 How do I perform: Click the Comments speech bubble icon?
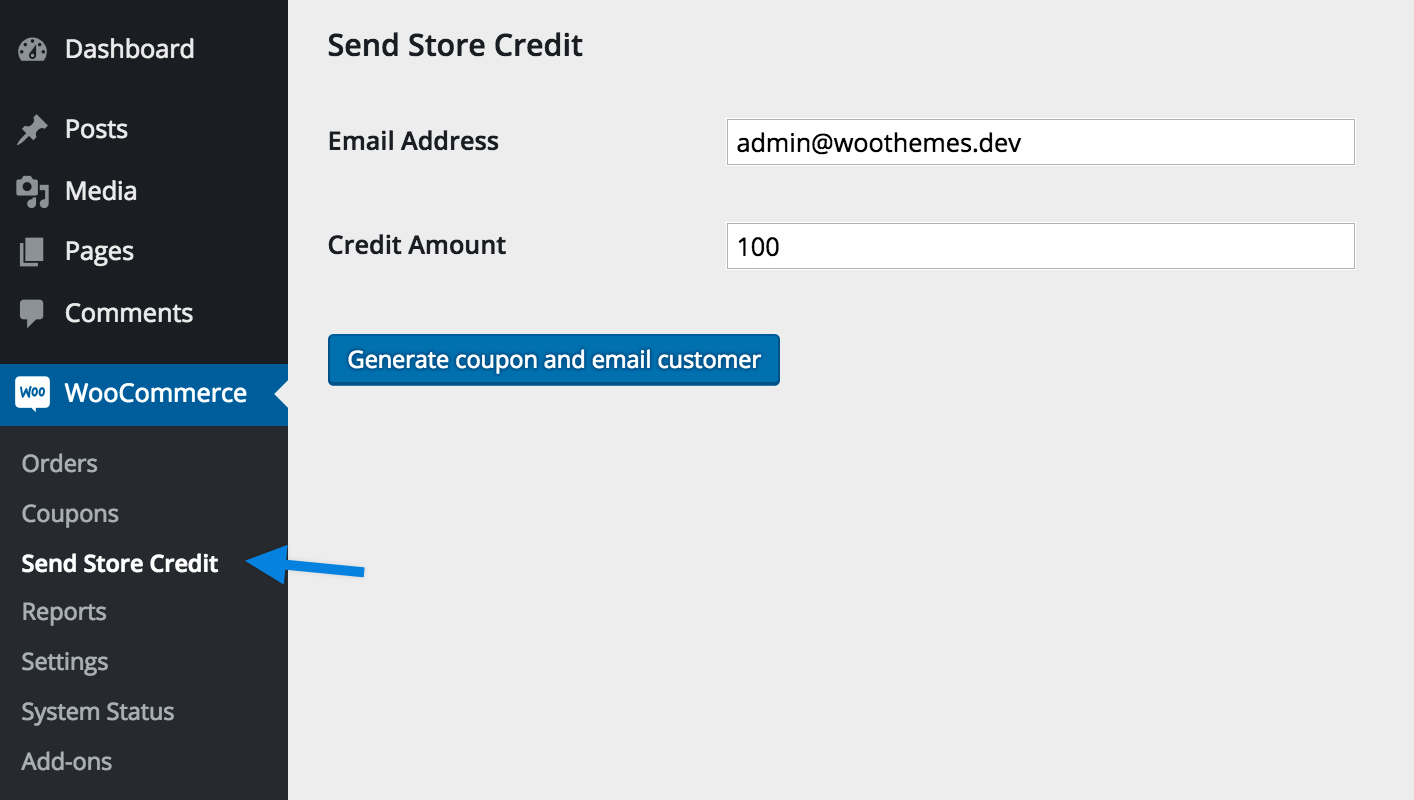tap(32, 314)
